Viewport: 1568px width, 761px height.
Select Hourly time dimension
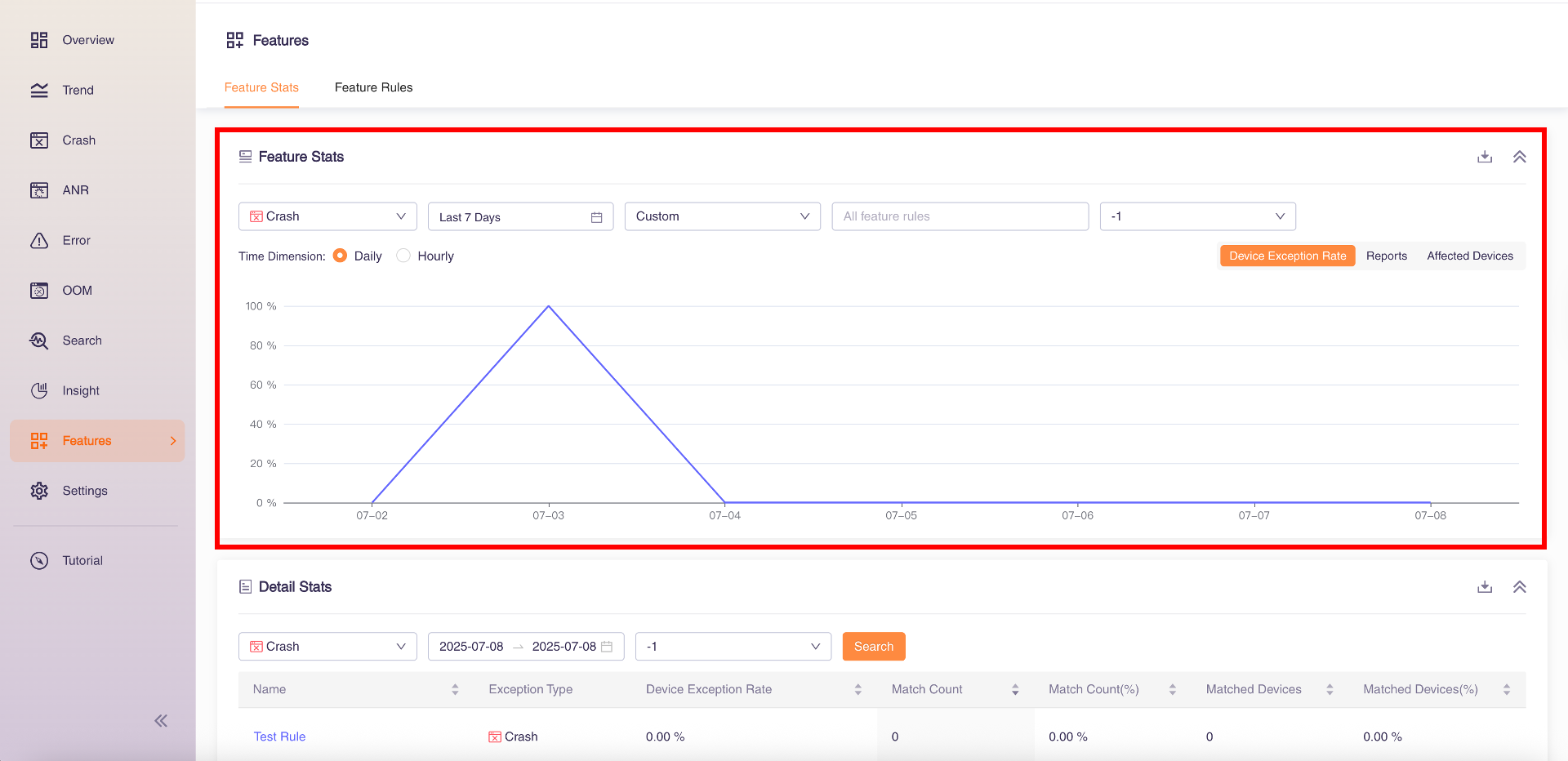click(403, 256)
